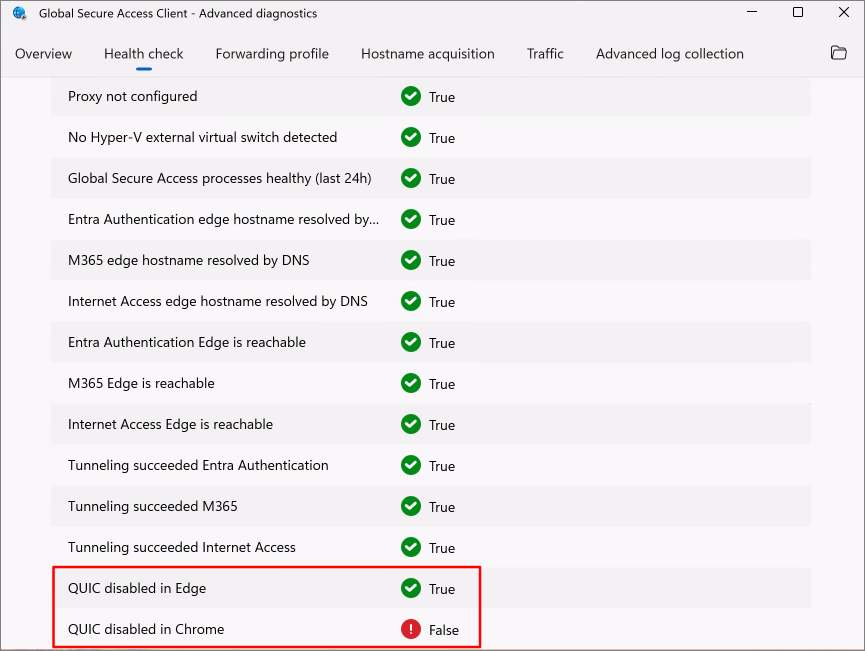The image size is (865, 651).
Task: Click check icon for M365 edge hostname resolved
Action: pyautogui.click(x=410, y=260)
